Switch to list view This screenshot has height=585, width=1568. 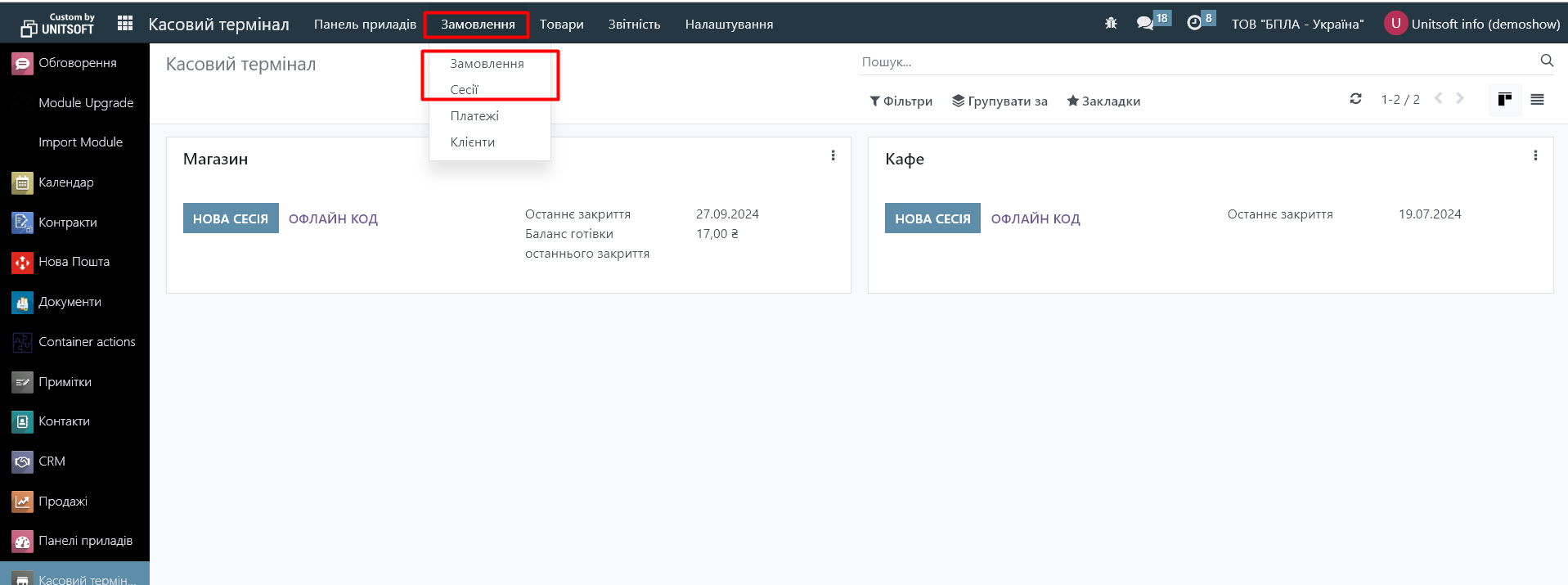1537,100
